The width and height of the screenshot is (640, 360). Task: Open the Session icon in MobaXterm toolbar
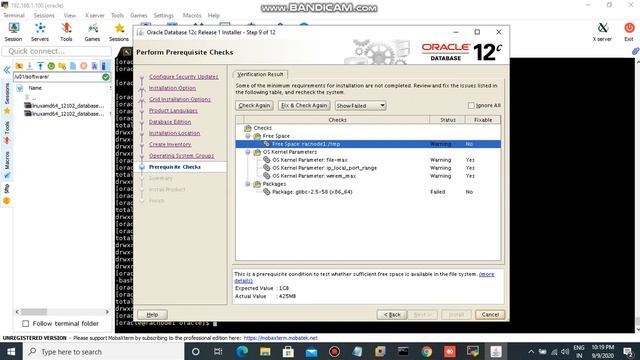pos(13,32)
